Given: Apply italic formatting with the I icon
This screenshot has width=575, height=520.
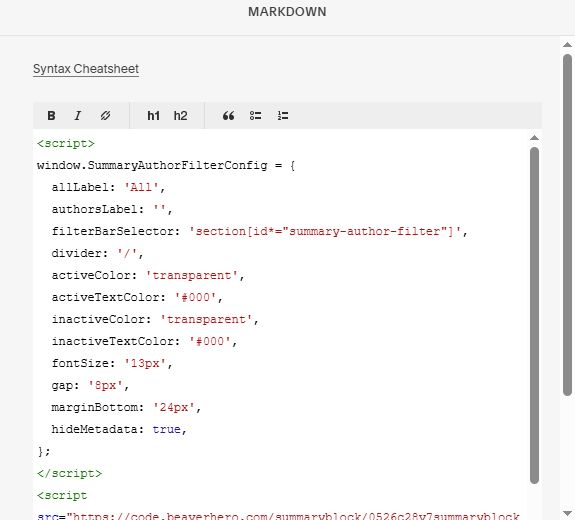Looking at the screenshot, I should tap(78, 116).
